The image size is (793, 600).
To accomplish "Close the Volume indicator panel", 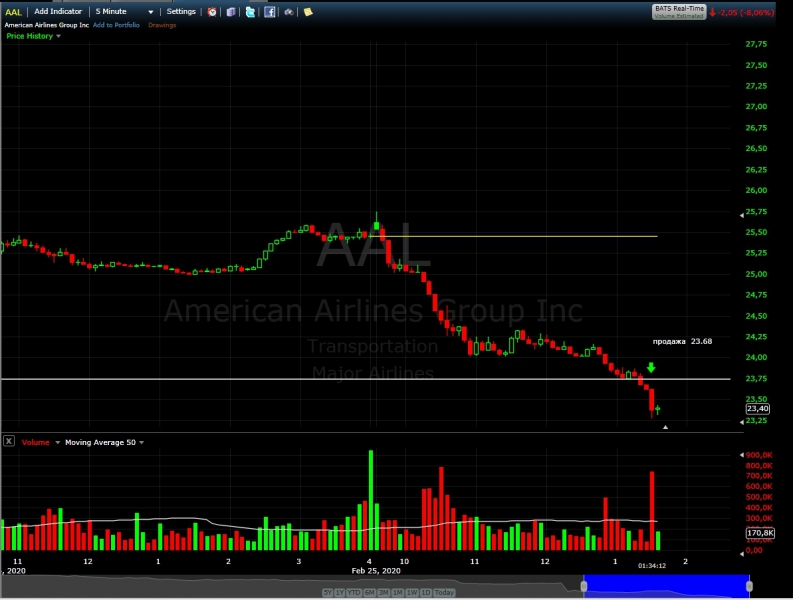I will click(9, 441).
